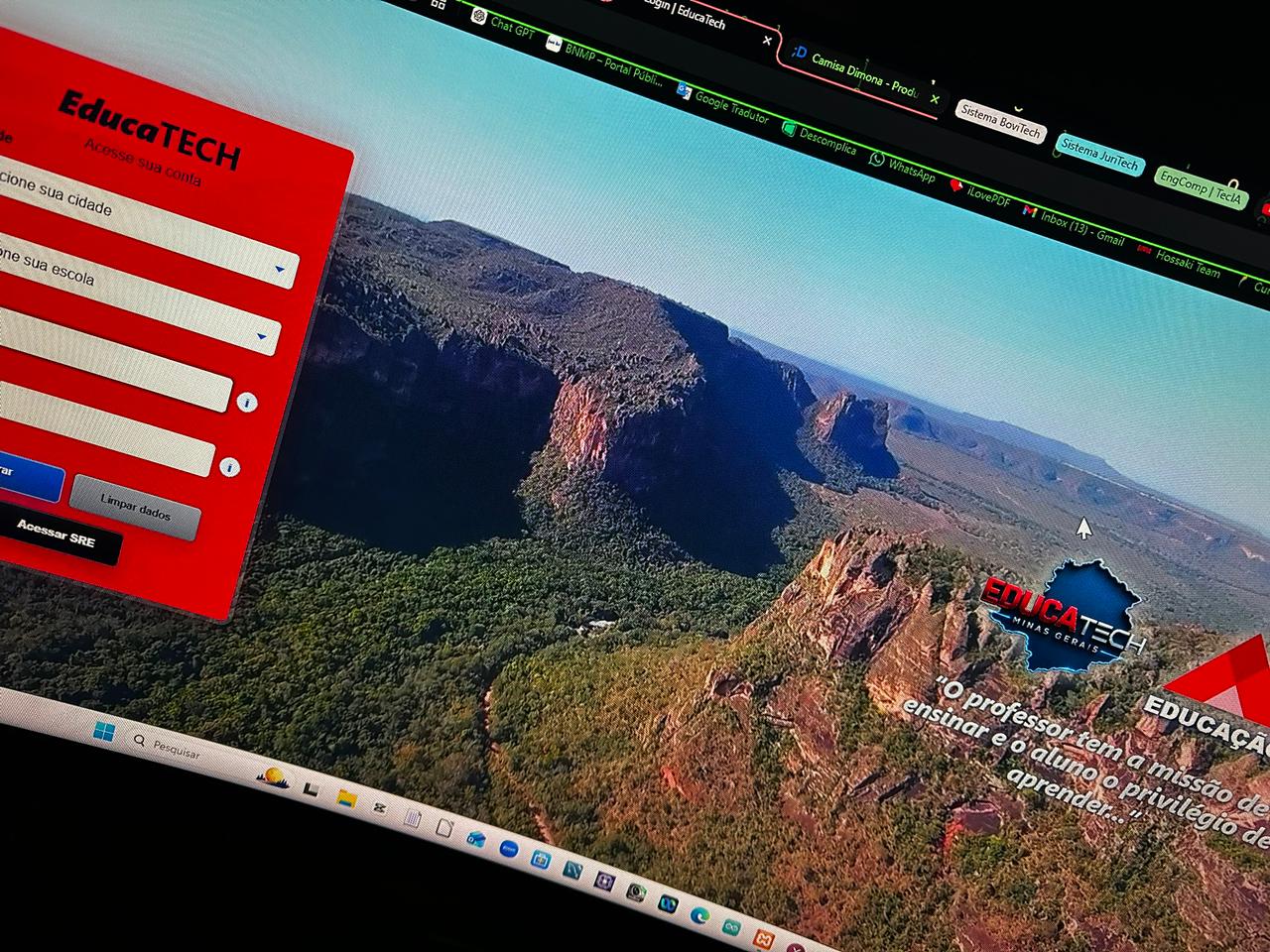This screenshot has width=1270, height=952.
Task: Click the EducaTech Minas Gerais logo
Action: tap(1065, 616)
